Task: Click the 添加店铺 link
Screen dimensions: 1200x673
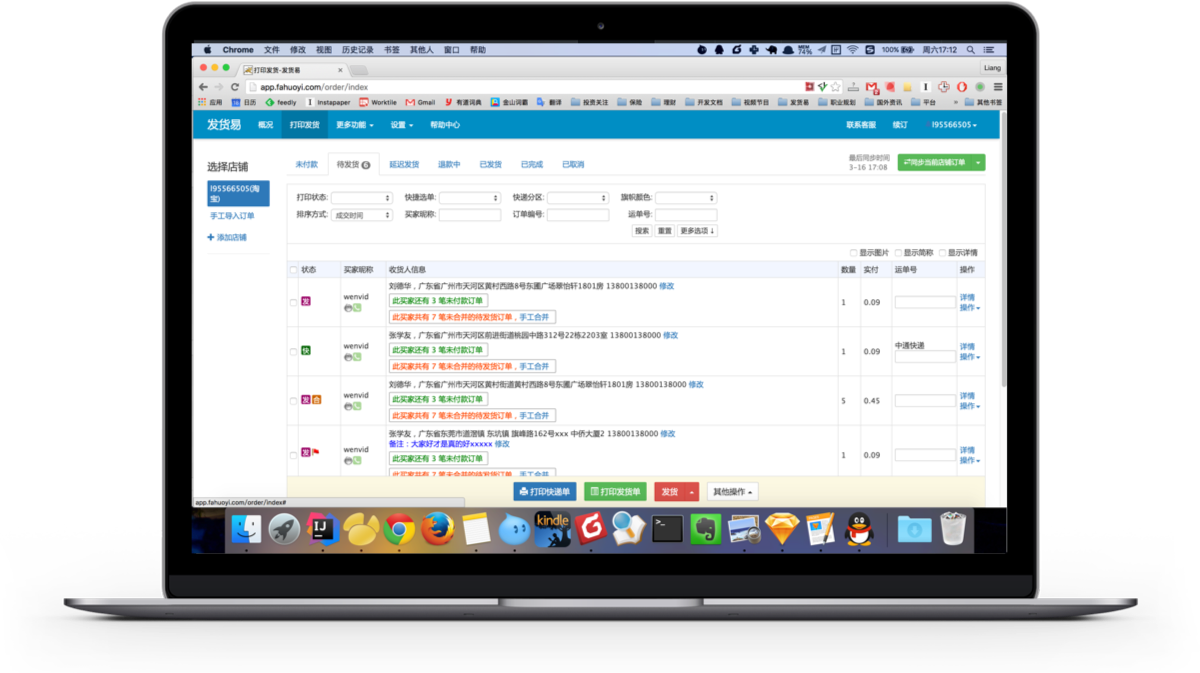Action: [227, 237]
